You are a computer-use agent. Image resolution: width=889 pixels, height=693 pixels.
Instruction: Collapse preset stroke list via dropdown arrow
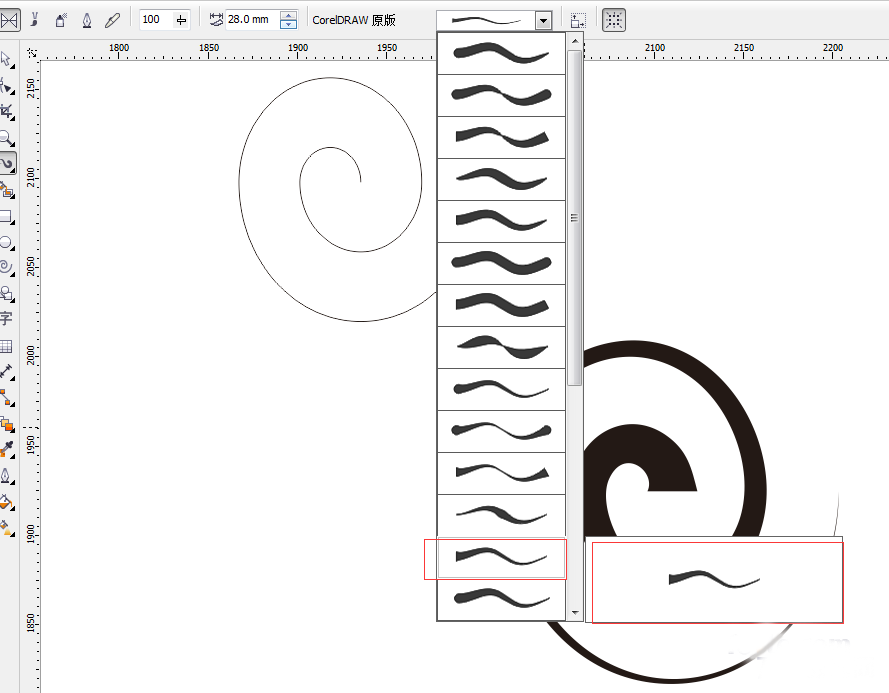[543, 21]
